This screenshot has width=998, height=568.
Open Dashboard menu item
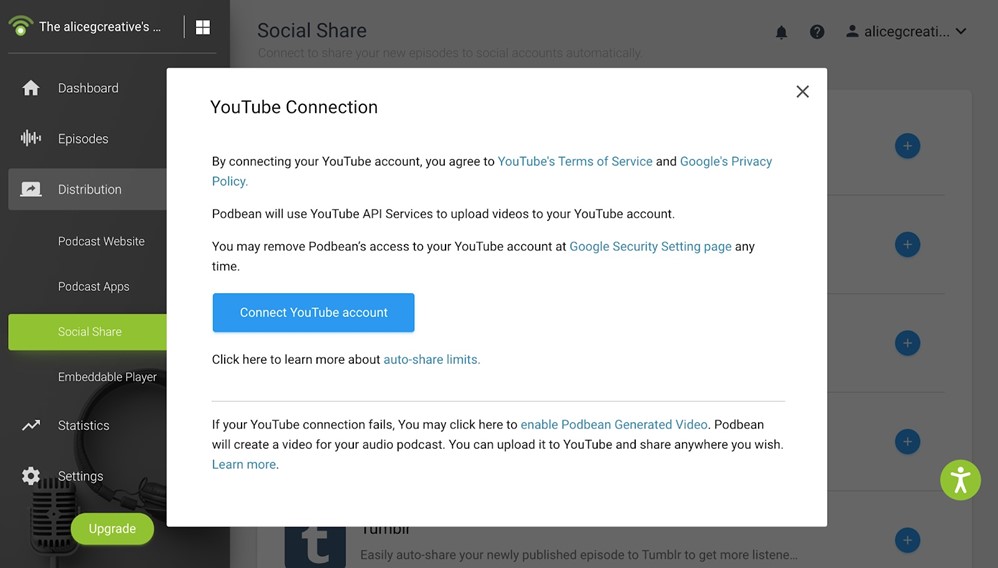coord(88,88)
